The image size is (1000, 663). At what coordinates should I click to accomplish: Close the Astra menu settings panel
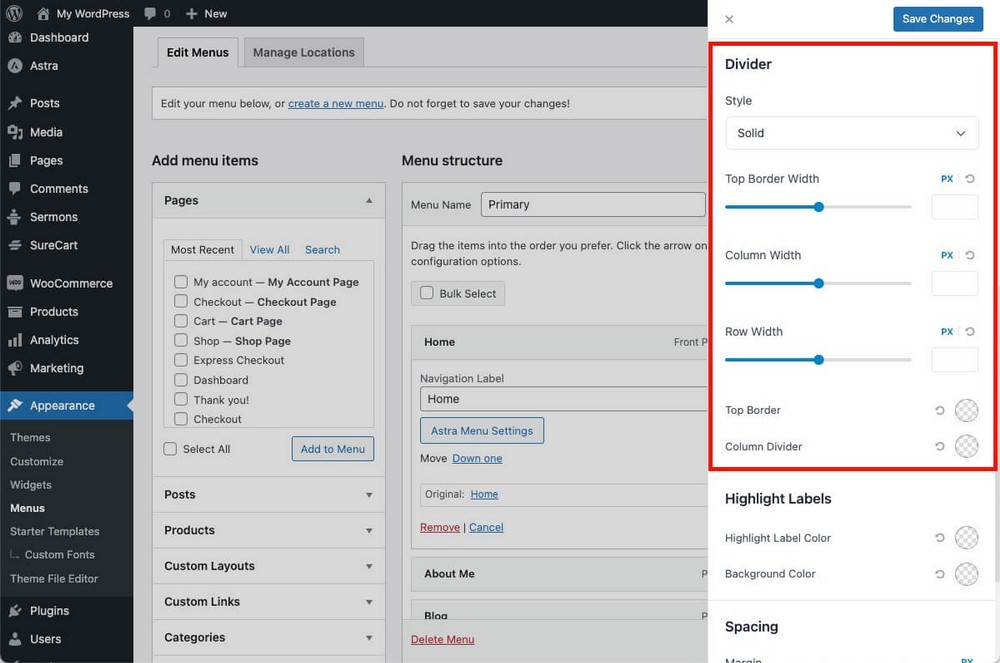(729, 19)
